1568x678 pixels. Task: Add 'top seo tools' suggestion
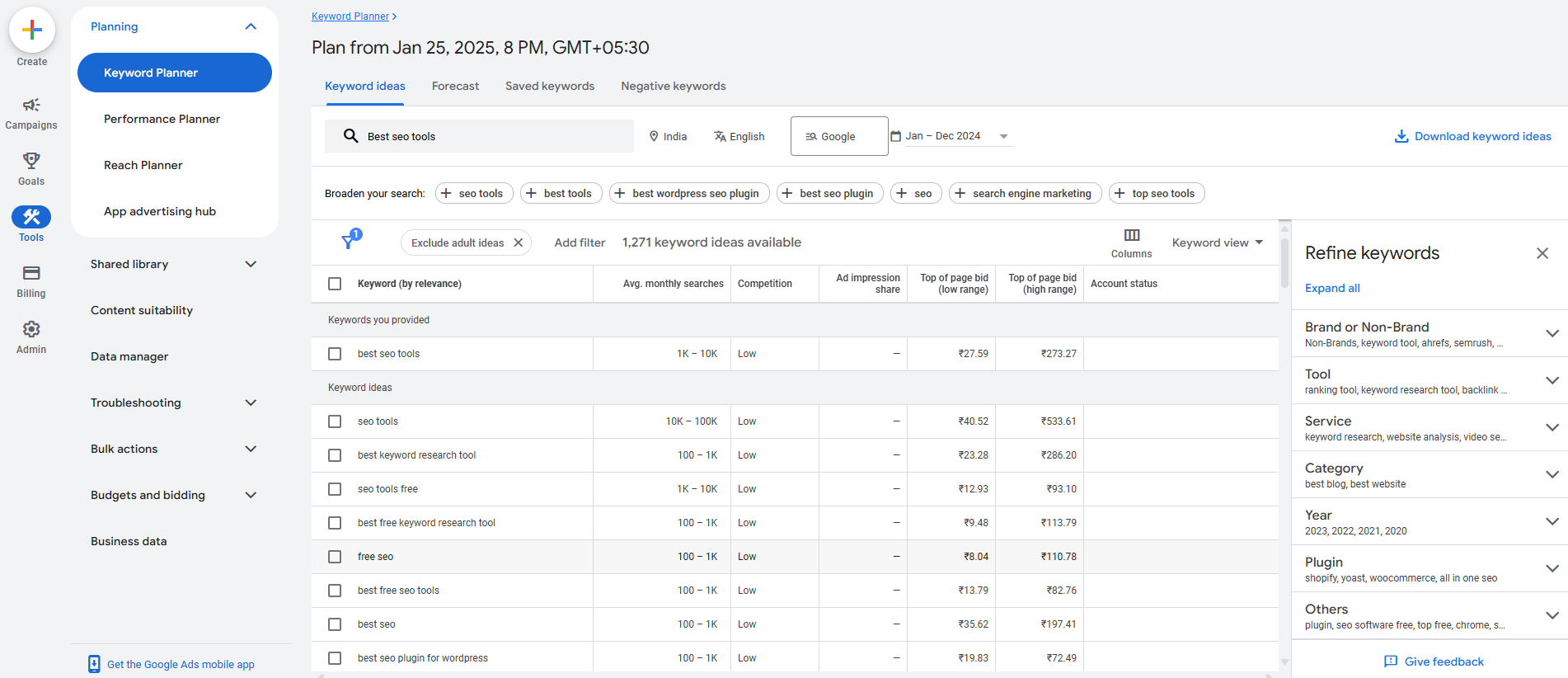click(1157, 193)
